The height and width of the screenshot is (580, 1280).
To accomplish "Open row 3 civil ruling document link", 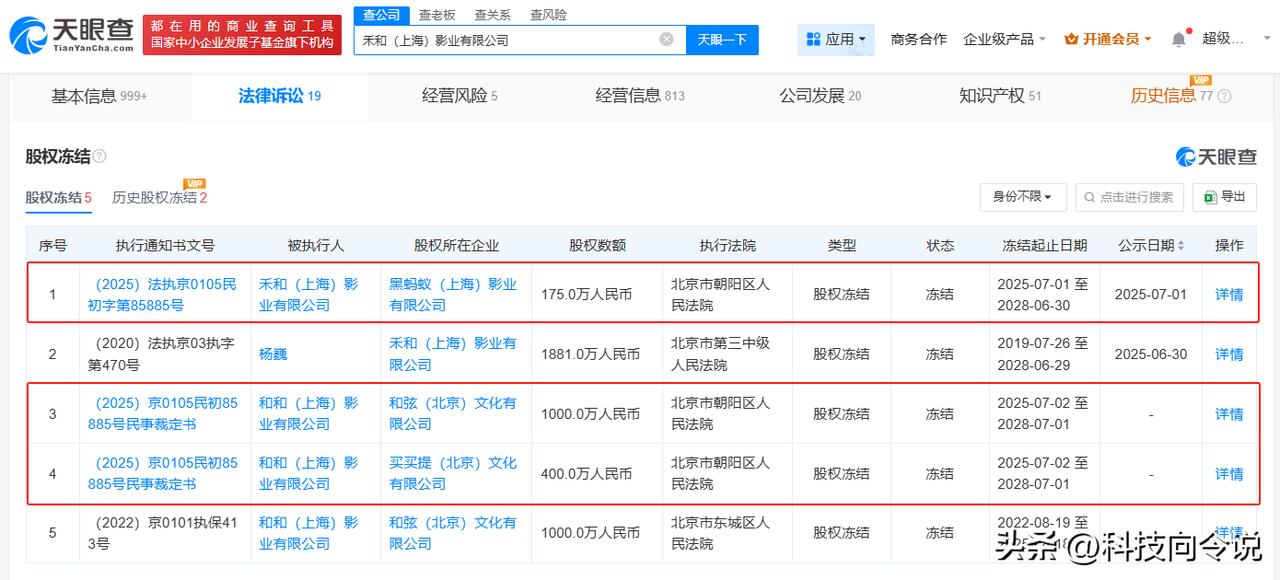I will click(x=163, y=414).
